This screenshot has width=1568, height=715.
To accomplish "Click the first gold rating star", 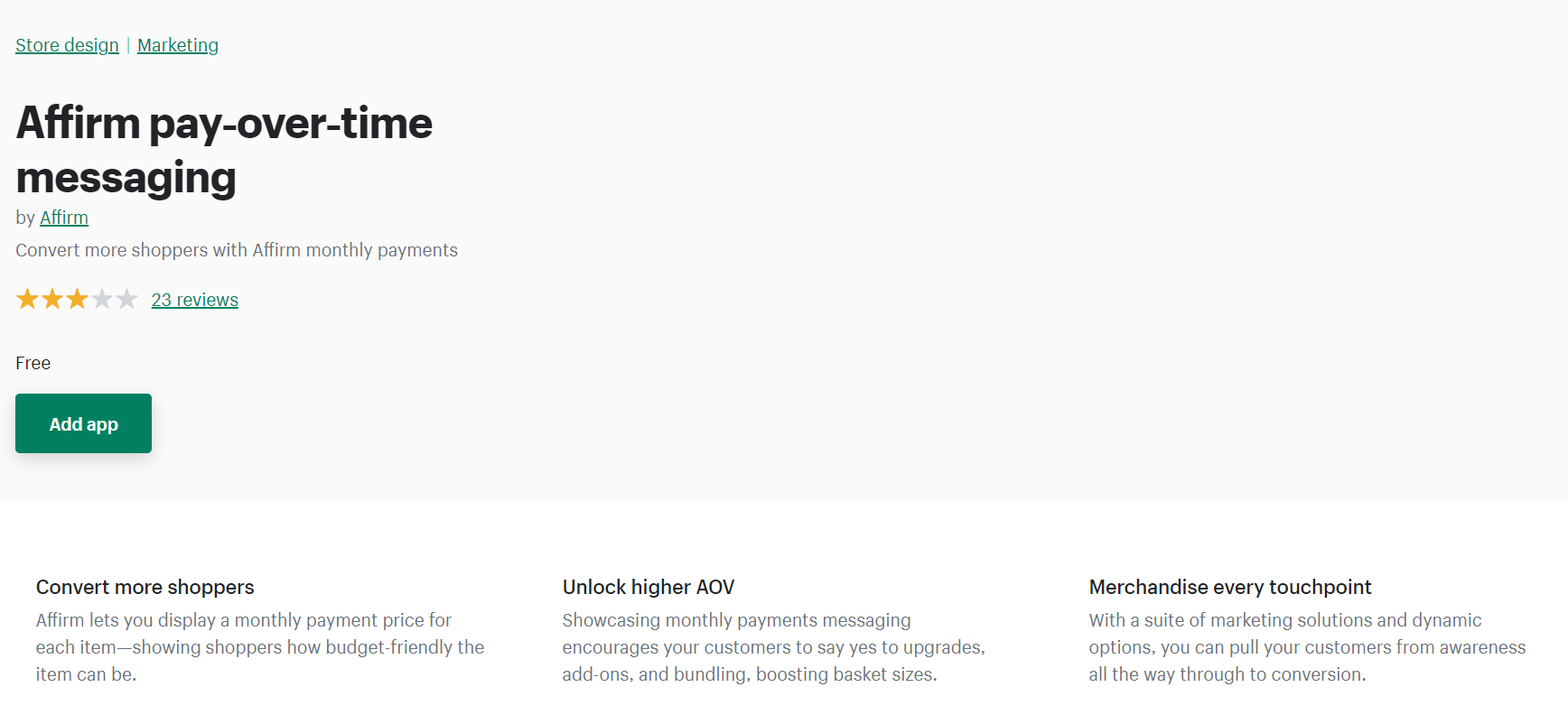I will pos(28,299).
